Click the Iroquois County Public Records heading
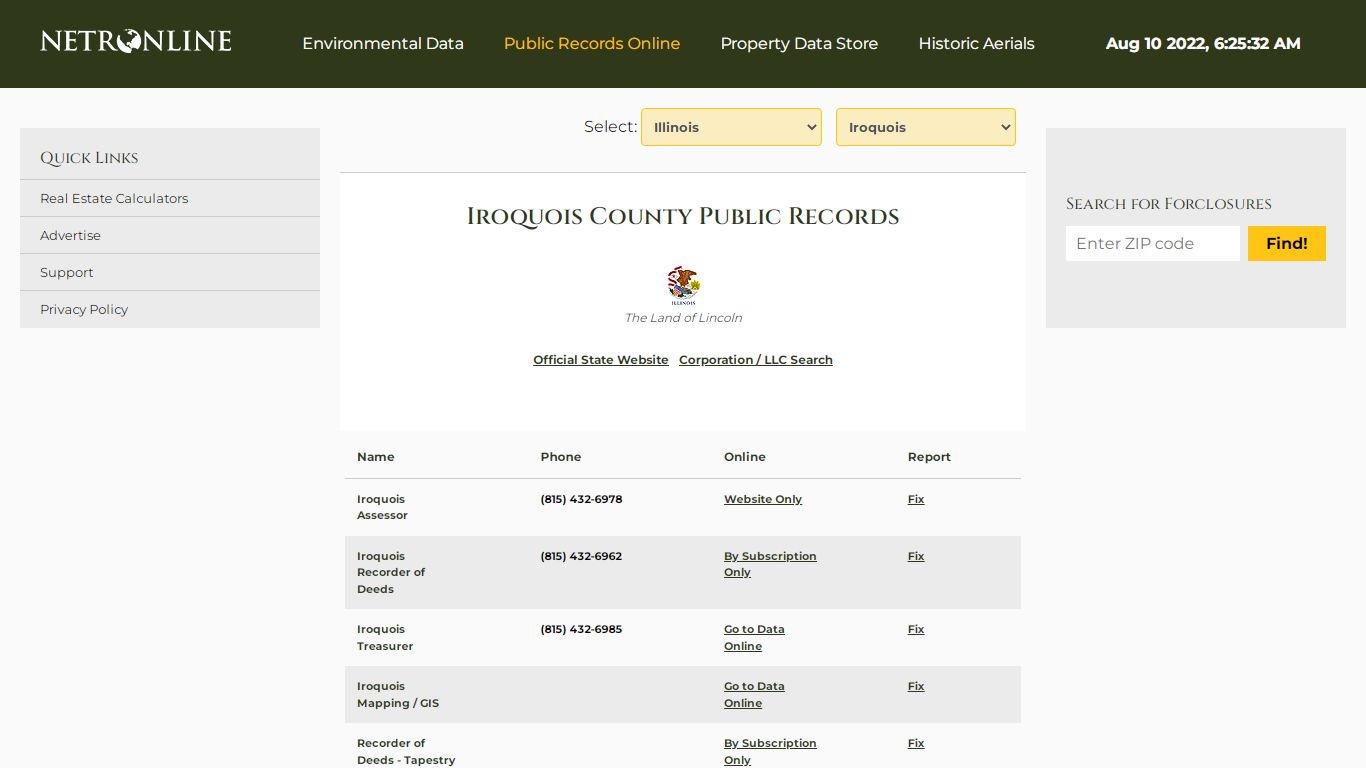 click(x=683, y=216)
